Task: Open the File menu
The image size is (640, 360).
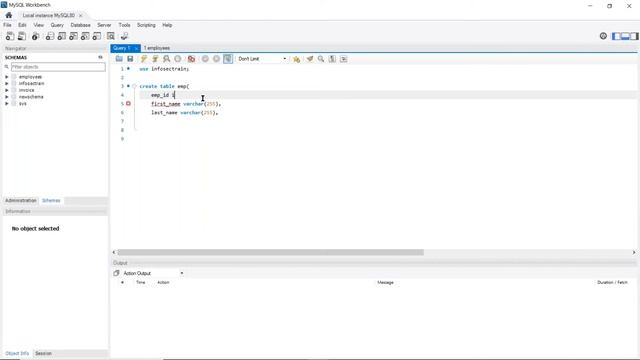Action: click(7, 25)
